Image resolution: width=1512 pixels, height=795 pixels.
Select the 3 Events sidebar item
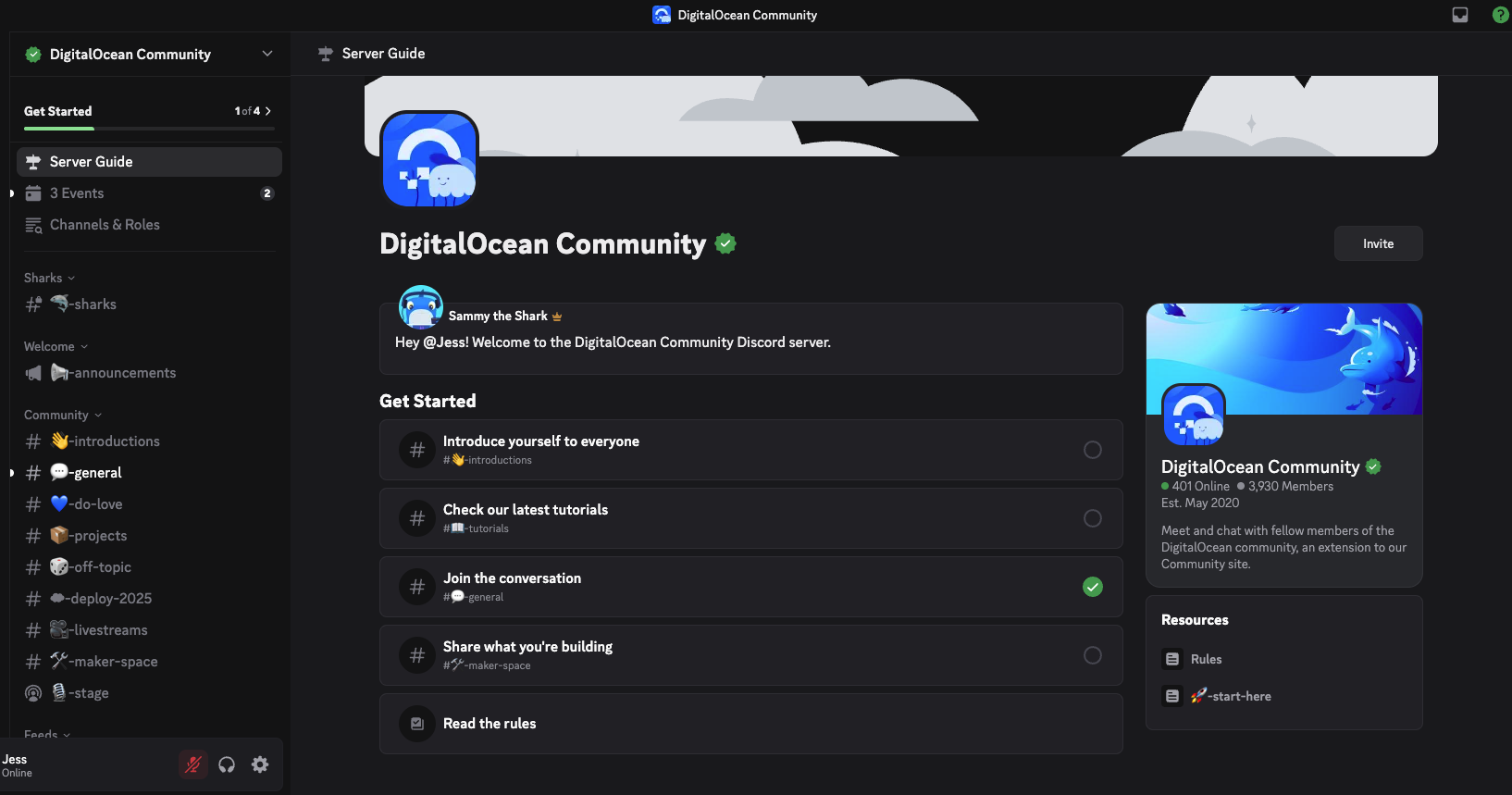click(77, 193)
